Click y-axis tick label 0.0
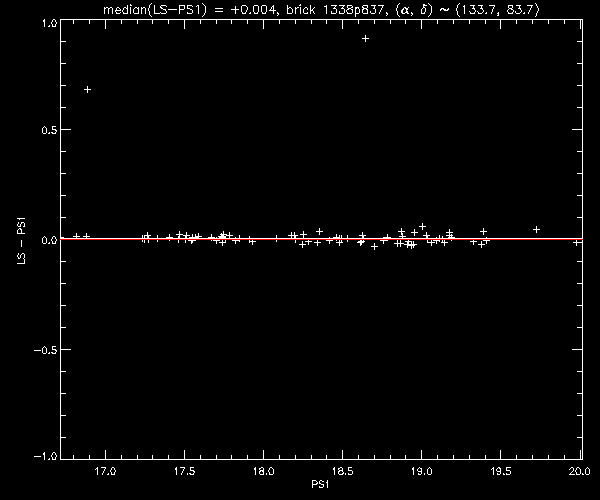The image size is (600, 500). (x=49, y=240)
